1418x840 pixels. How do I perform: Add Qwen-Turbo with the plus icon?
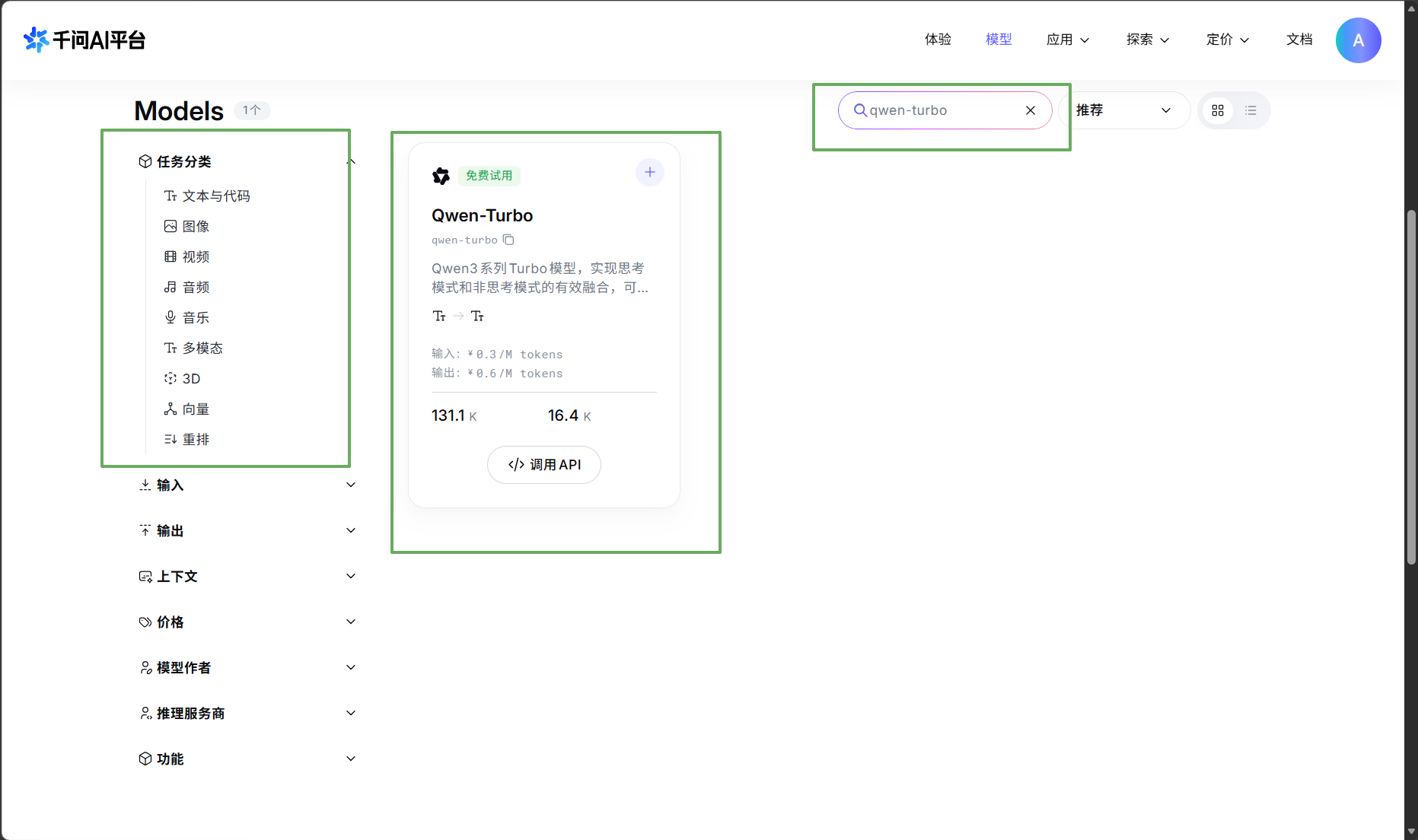point(650,173)
